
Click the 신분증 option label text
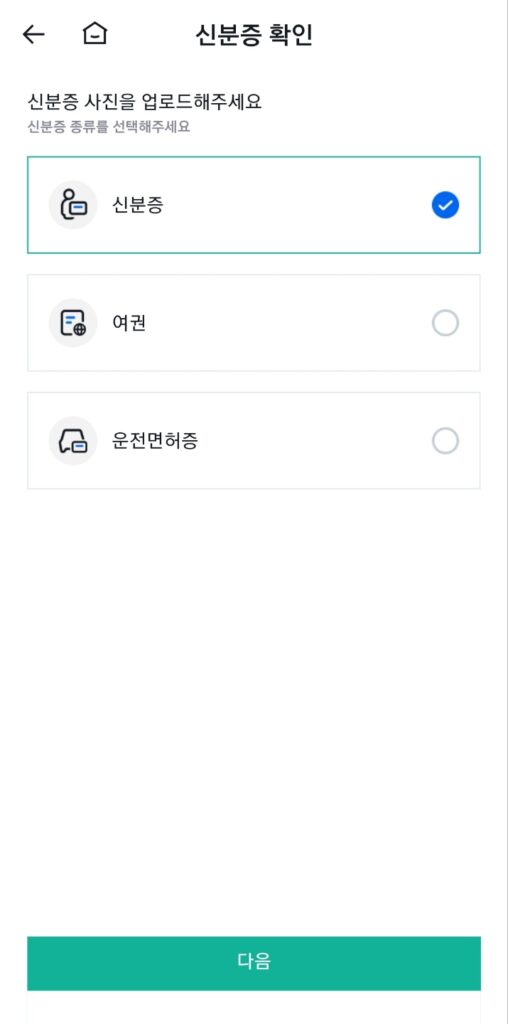coord(138,205)
